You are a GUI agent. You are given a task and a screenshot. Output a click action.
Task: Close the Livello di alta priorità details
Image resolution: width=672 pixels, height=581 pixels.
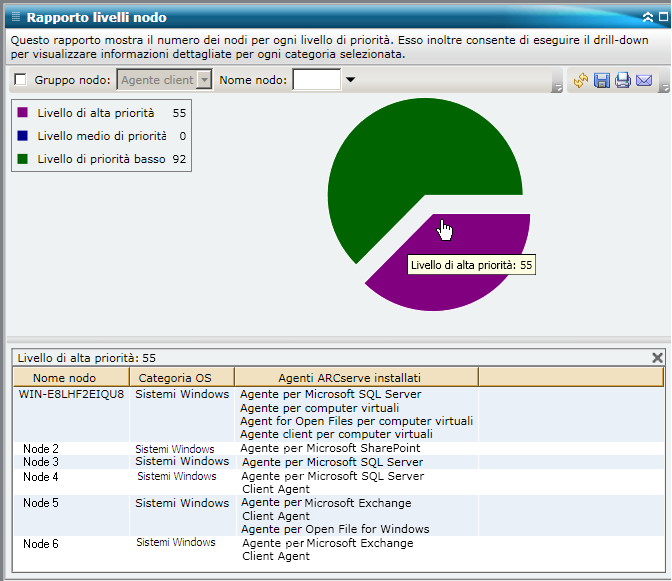pyautogui.click(x=657, y=357)
